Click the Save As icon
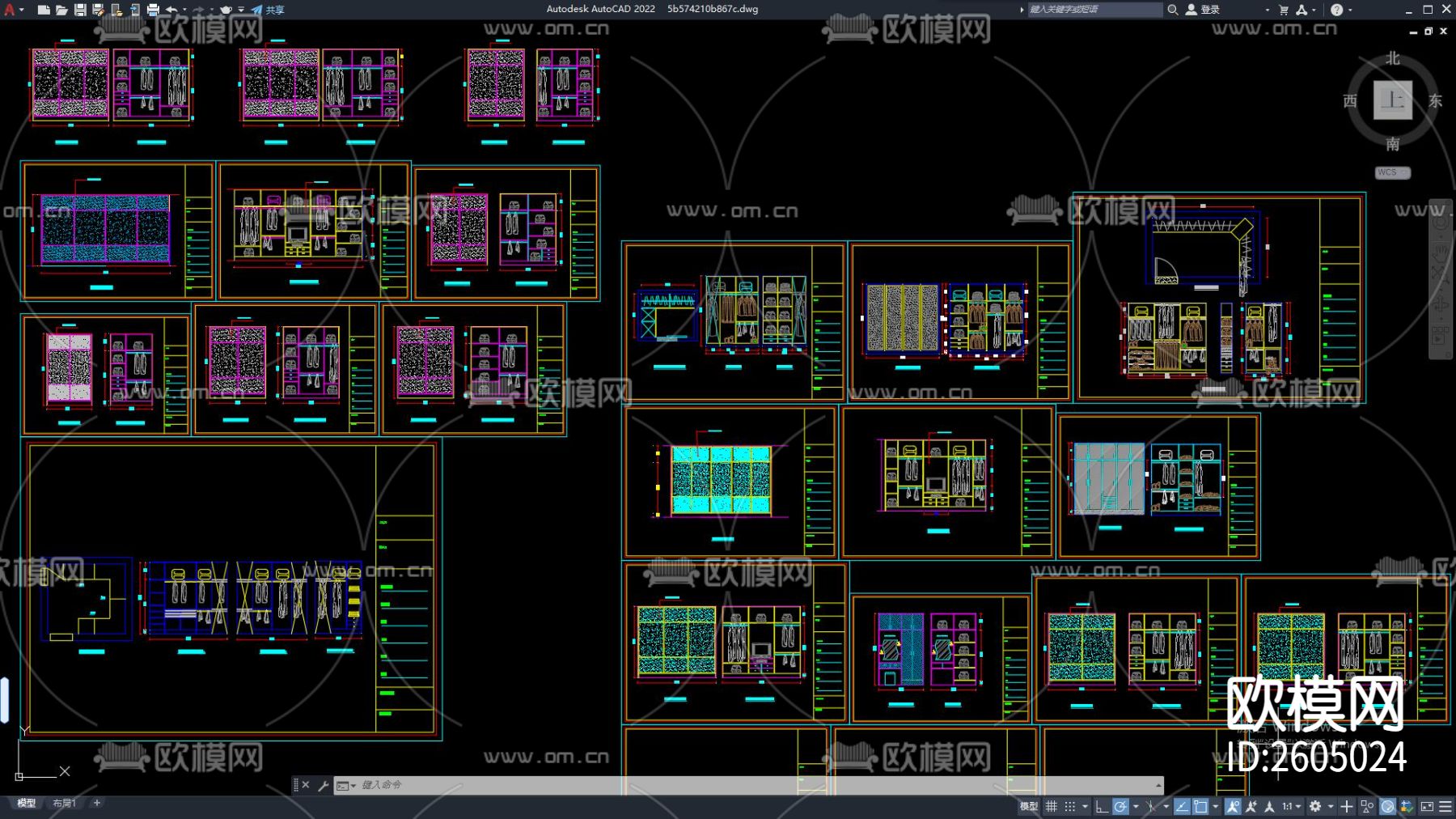 point(98,10)
